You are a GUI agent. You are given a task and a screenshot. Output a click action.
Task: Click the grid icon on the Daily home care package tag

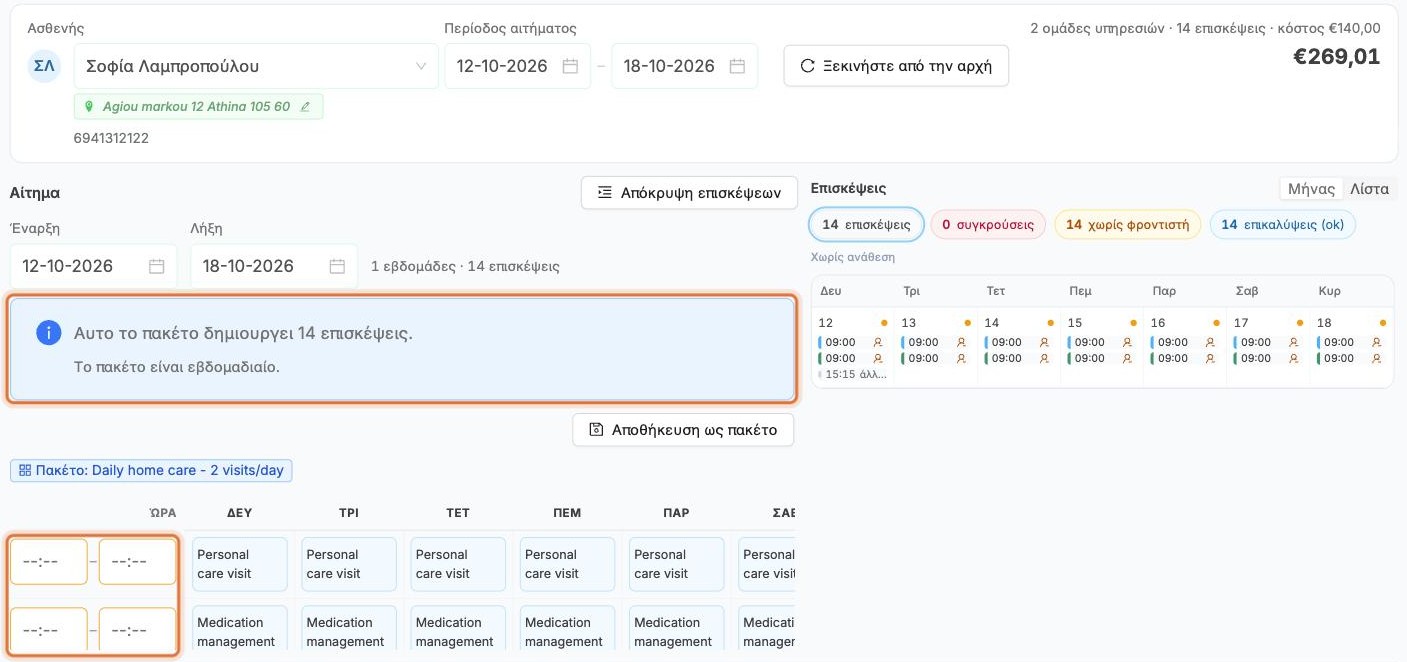point(25,470)
